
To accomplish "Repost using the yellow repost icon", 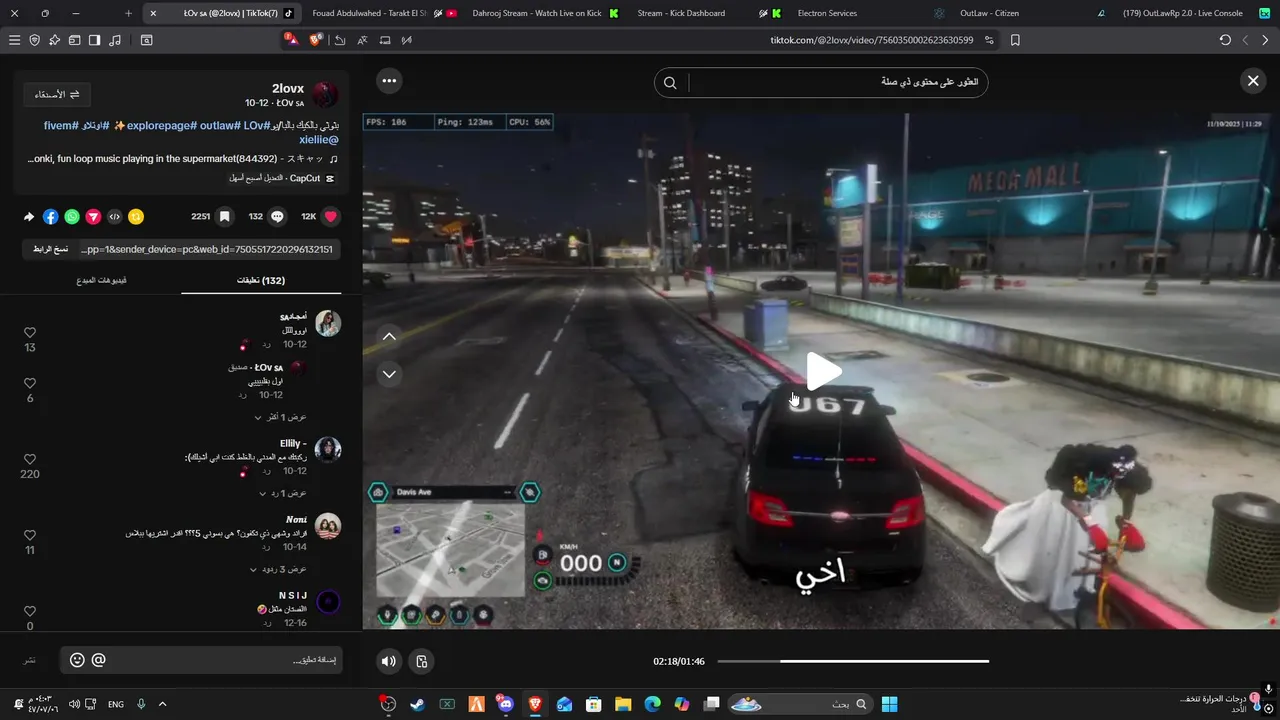I will [136, 216].
